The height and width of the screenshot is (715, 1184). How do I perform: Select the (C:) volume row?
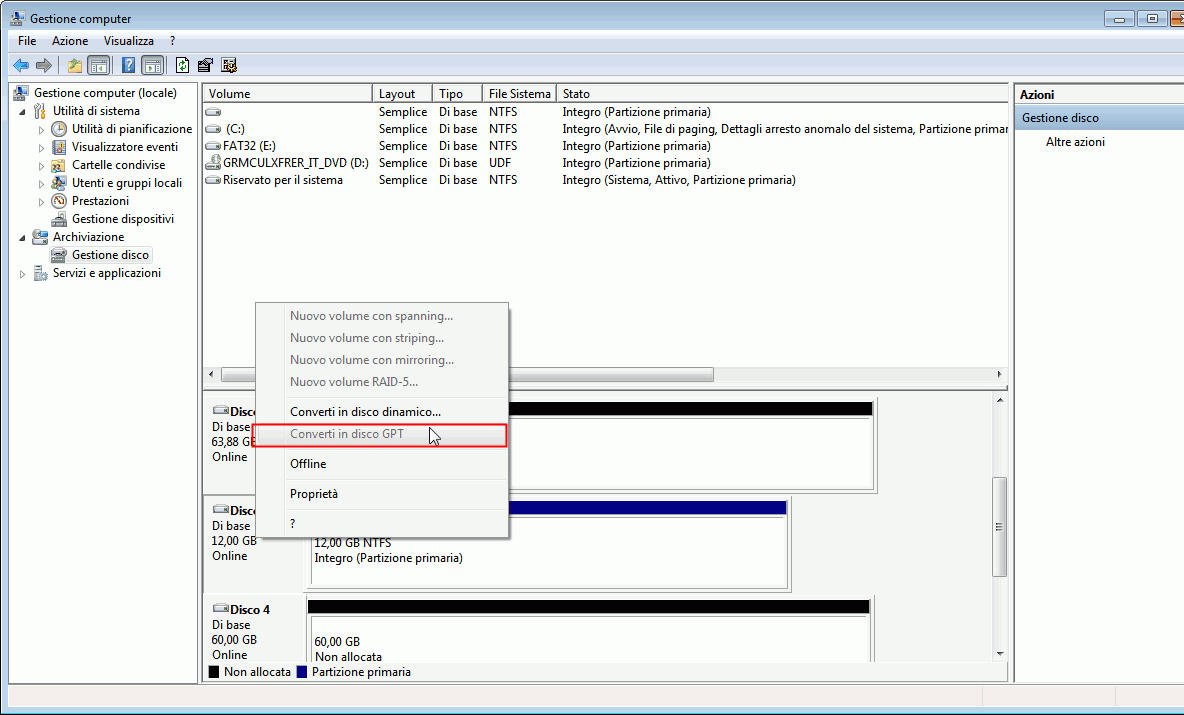click(x=606, y=129)
